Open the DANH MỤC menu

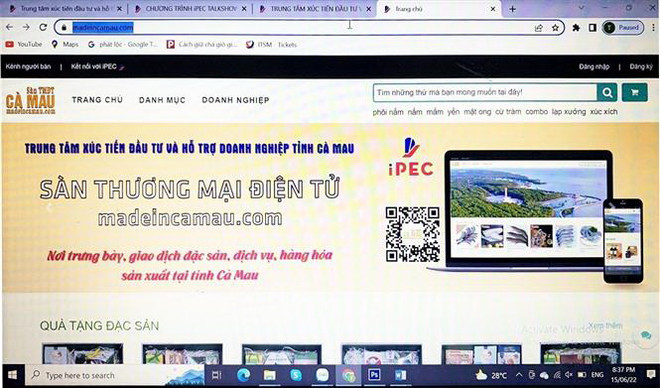tap(162, 100)
